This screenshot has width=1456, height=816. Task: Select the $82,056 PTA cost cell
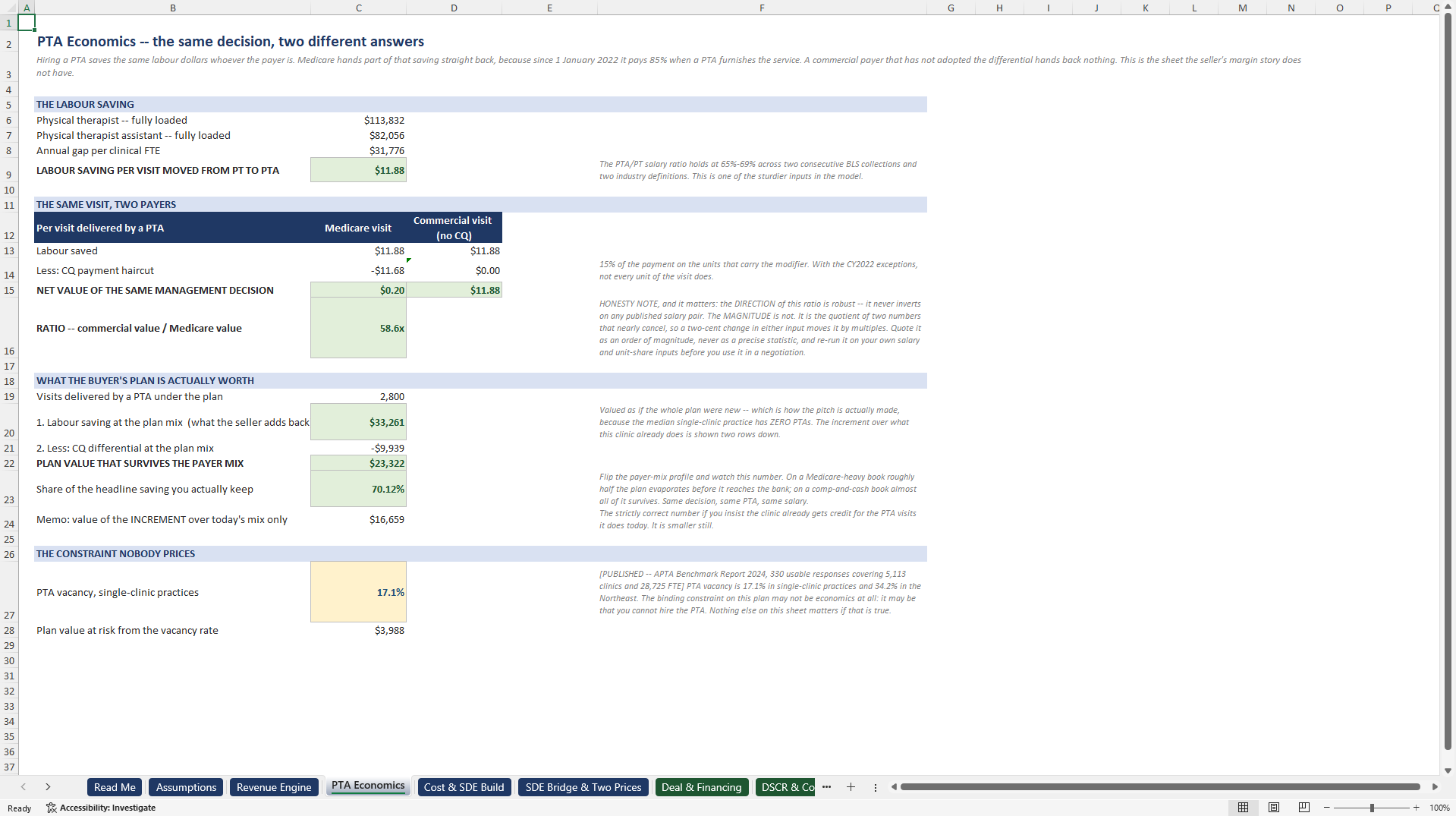click(358, 135)
